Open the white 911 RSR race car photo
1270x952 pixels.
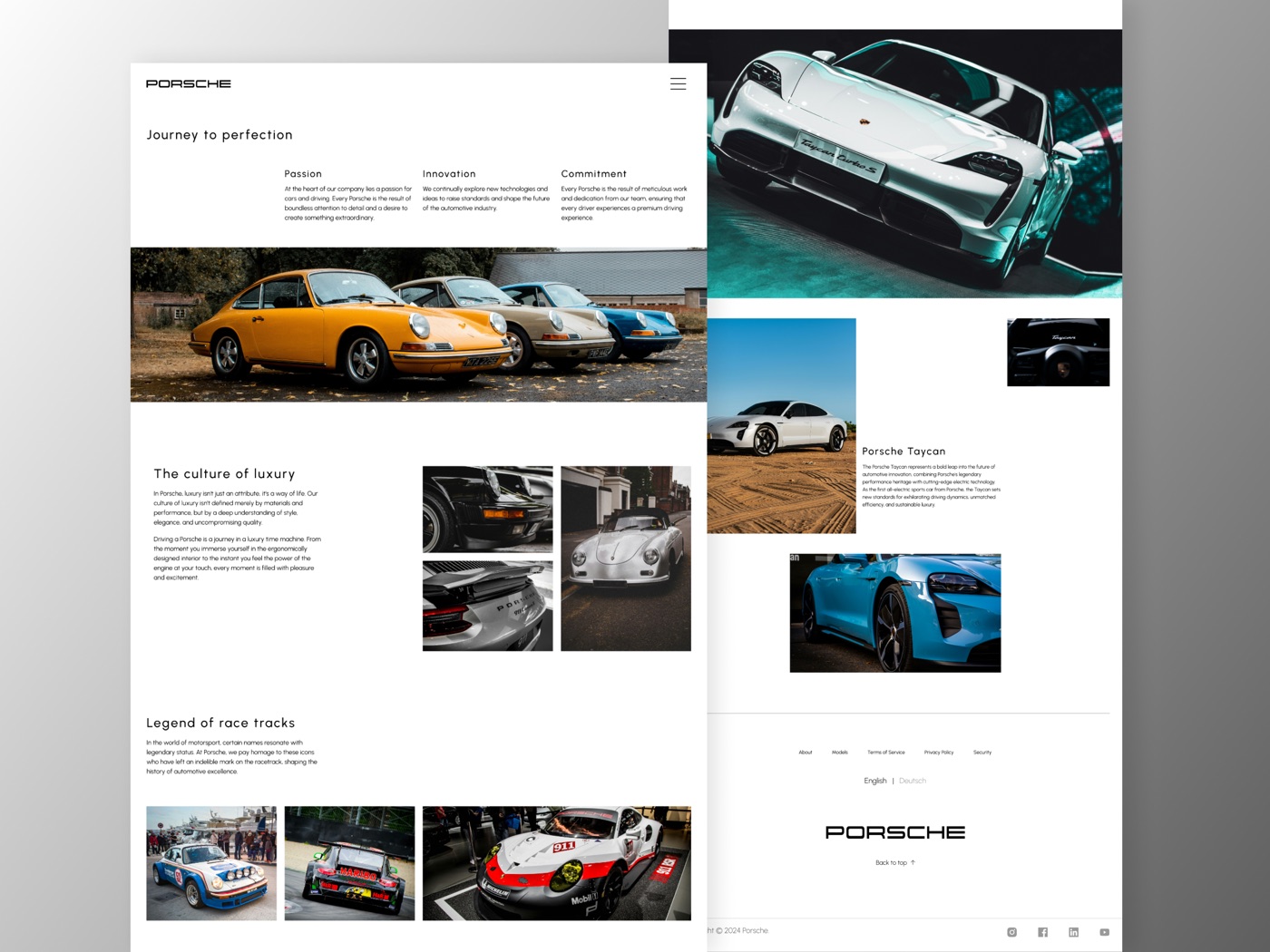(x=557, y=863)
